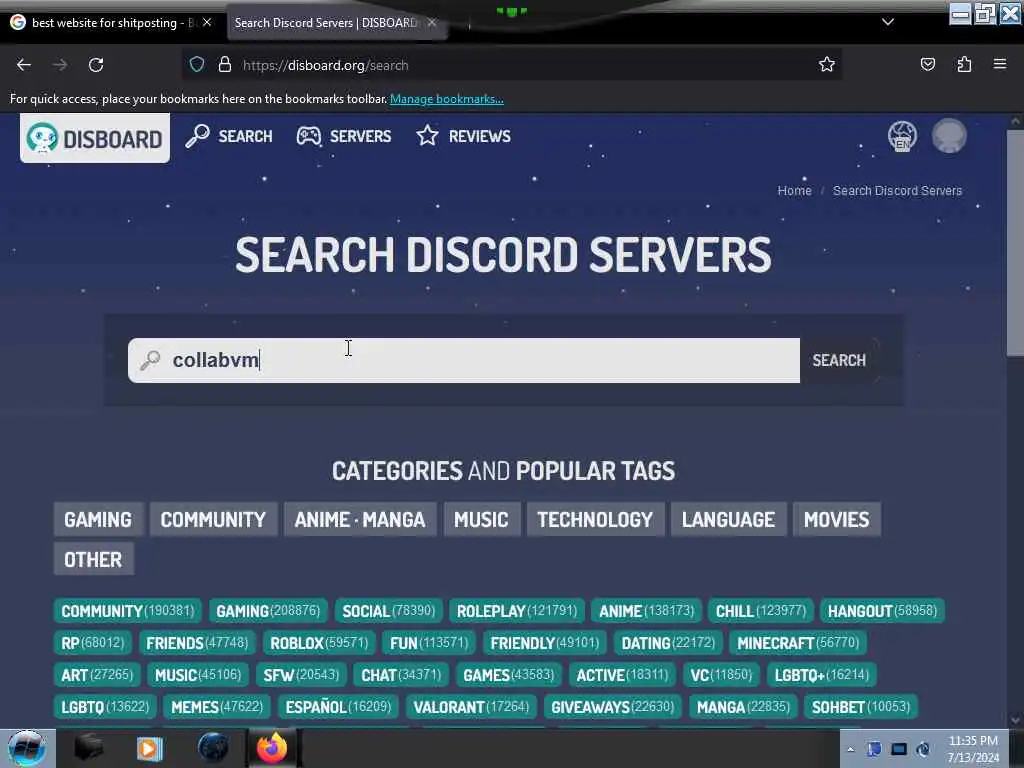Click the MINECRAFT tag
The image size is (1024, 768).
798,643
